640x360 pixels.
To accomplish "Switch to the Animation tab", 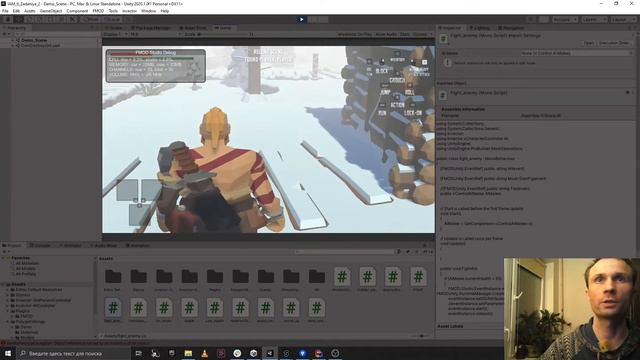I will point(138,245).
